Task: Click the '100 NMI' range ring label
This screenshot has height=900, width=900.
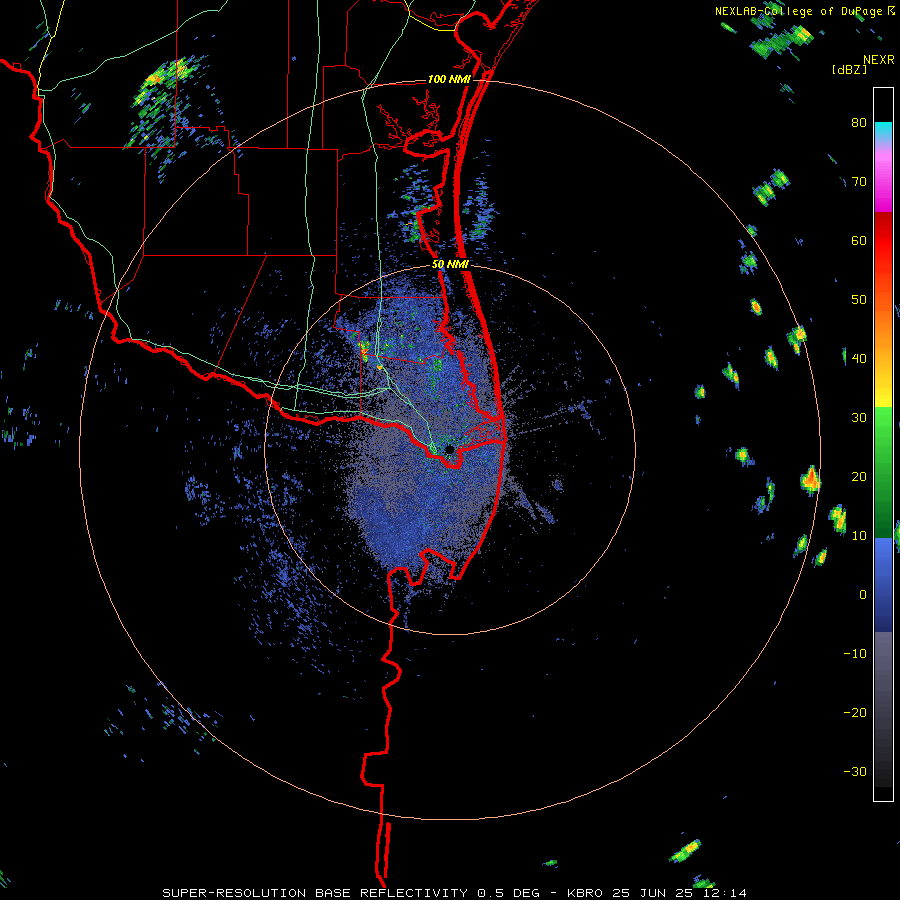Action: (449, 79)
